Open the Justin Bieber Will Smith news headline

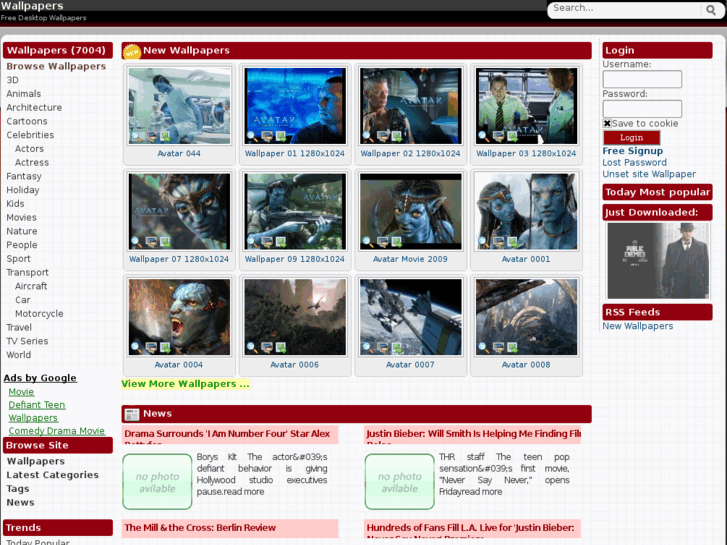tap(473, 434)
